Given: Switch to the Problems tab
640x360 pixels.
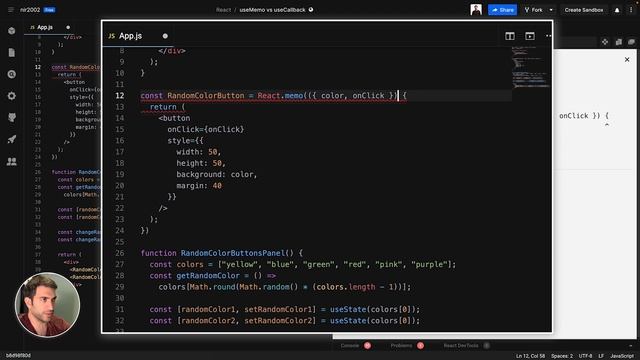Looking at the screenshot, I should (x=401, y=346).
